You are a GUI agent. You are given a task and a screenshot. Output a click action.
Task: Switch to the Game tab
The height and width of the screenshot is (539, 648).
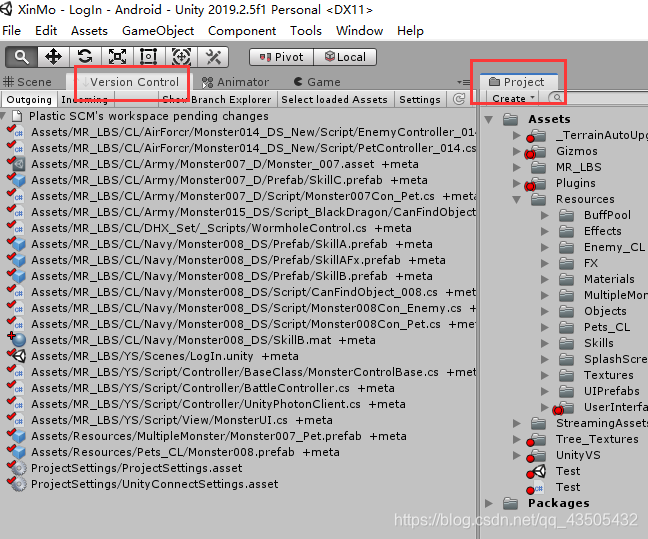[x=317, y=82]
